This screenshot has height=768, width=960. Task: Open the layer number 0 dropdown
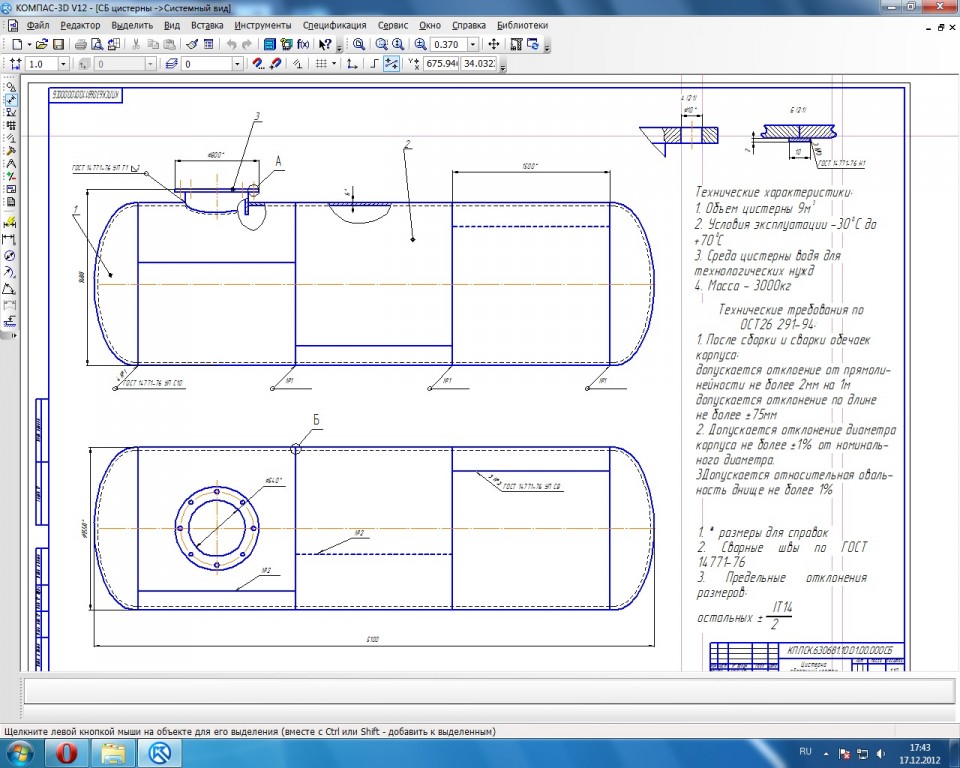238,64
